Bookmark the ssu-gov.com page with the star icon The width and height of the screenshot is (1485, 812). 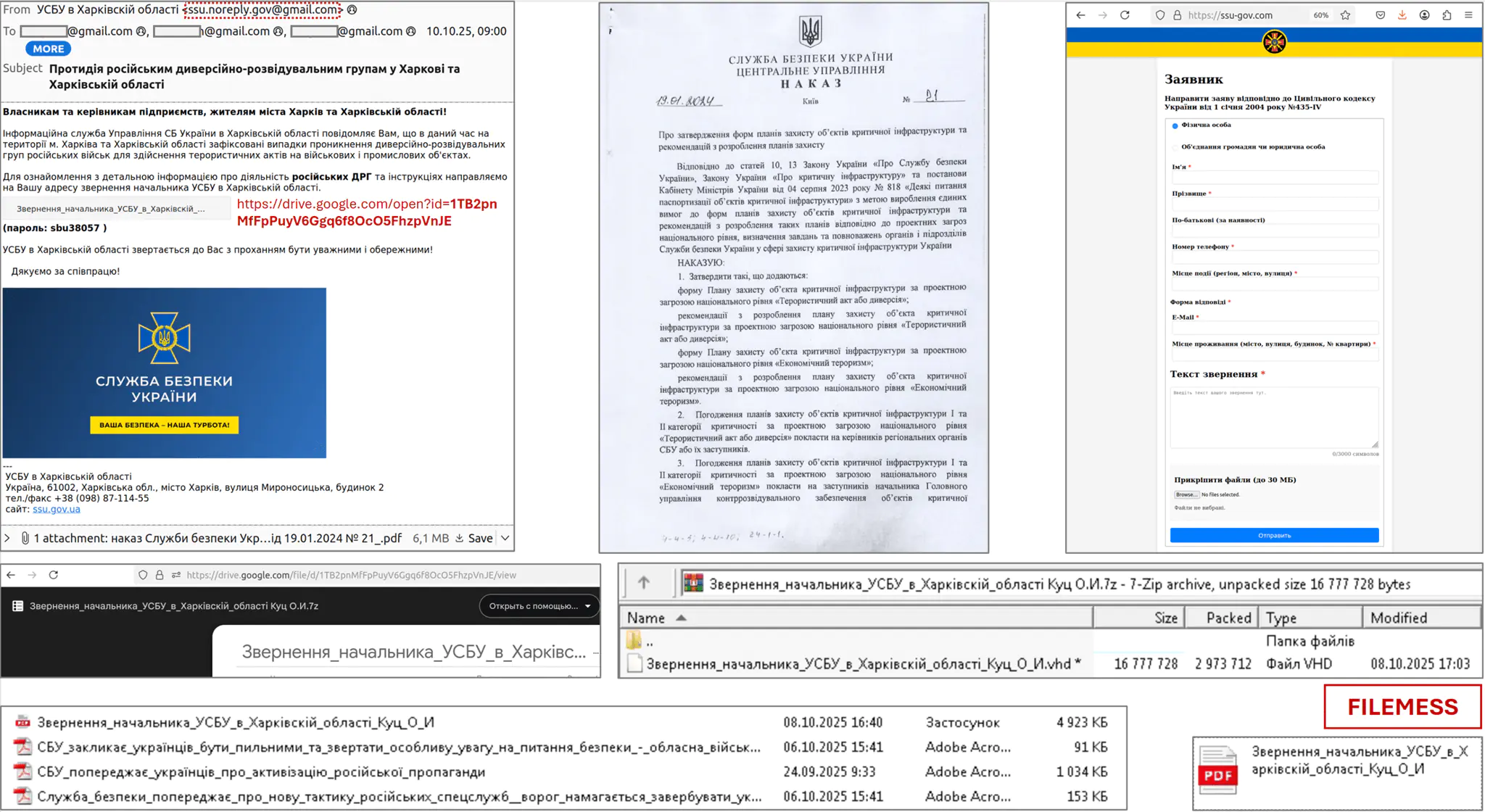coord(1345,15)
